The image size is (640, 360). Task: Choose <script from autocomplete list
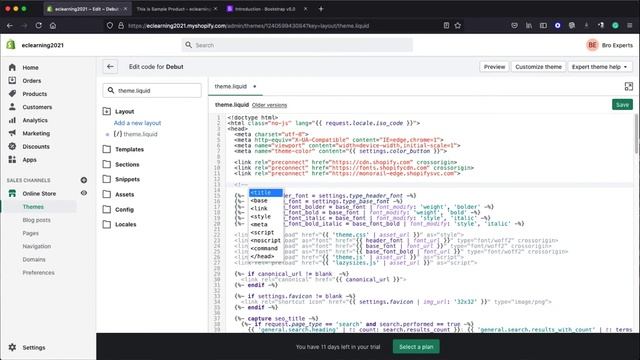coord(266,232)
